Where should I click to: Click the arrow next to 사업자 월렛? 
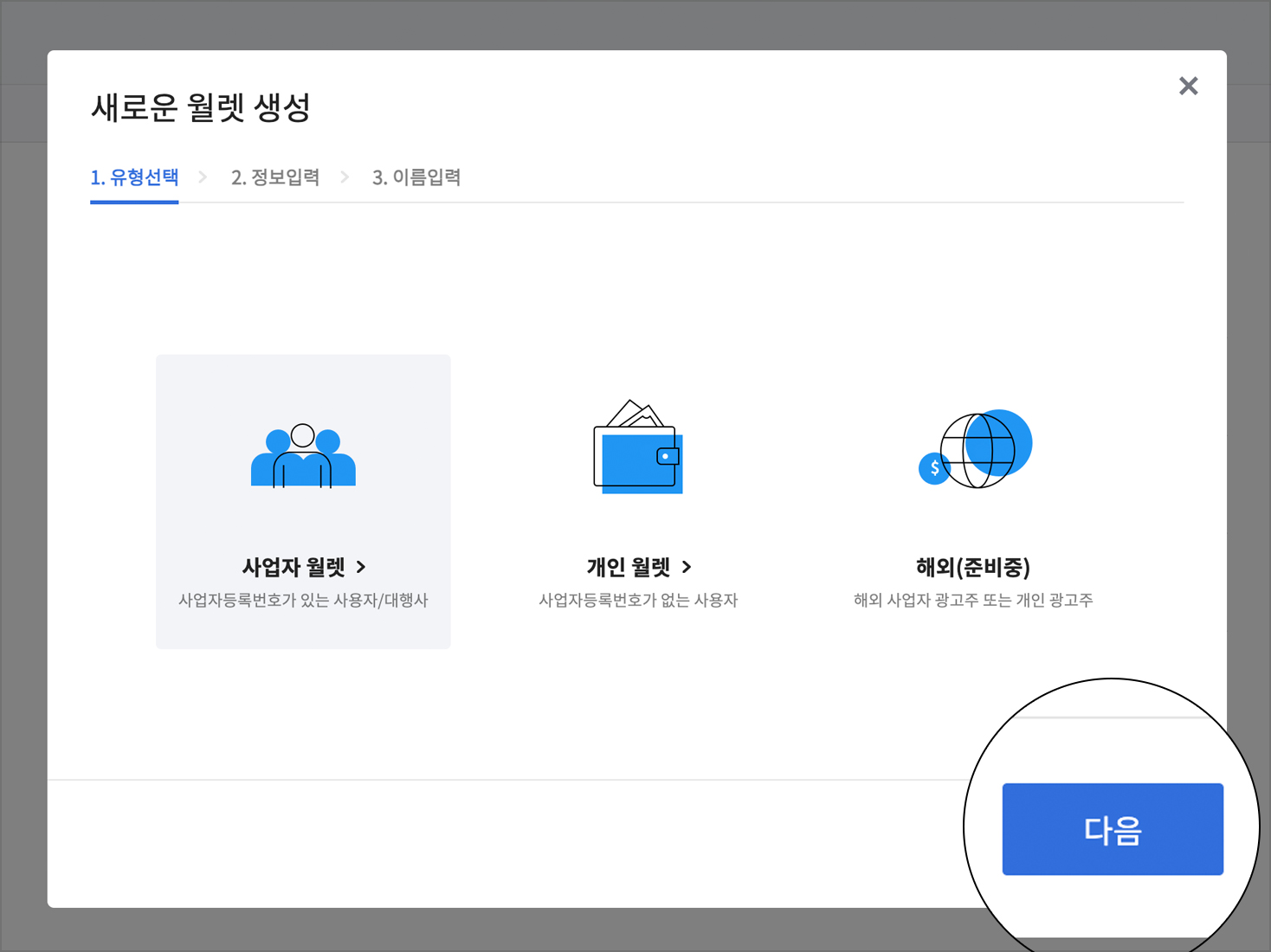pos(361,567)
